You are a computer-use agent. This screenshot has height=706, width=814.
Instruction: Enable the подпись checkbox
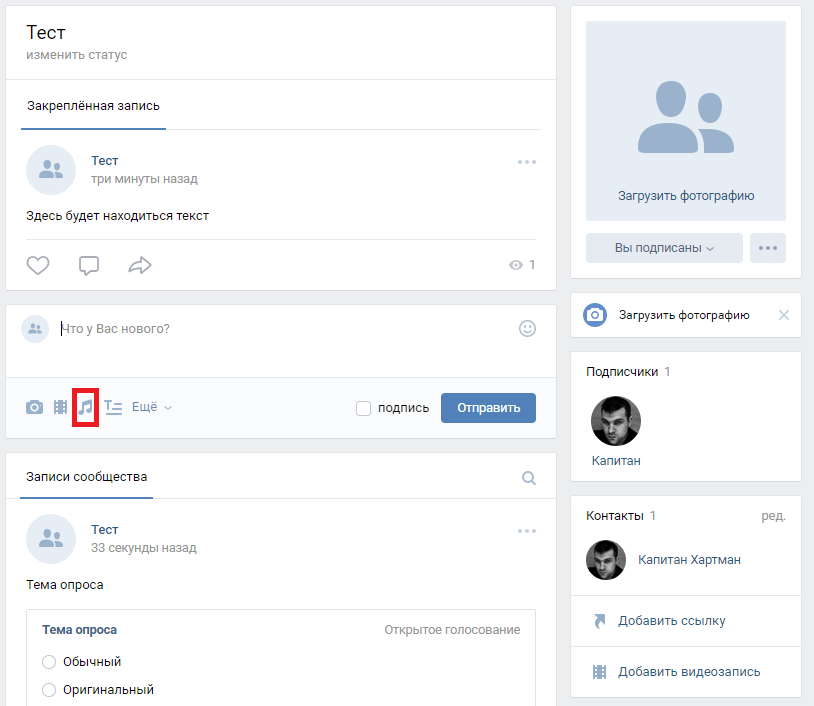(x=364, y=408)
